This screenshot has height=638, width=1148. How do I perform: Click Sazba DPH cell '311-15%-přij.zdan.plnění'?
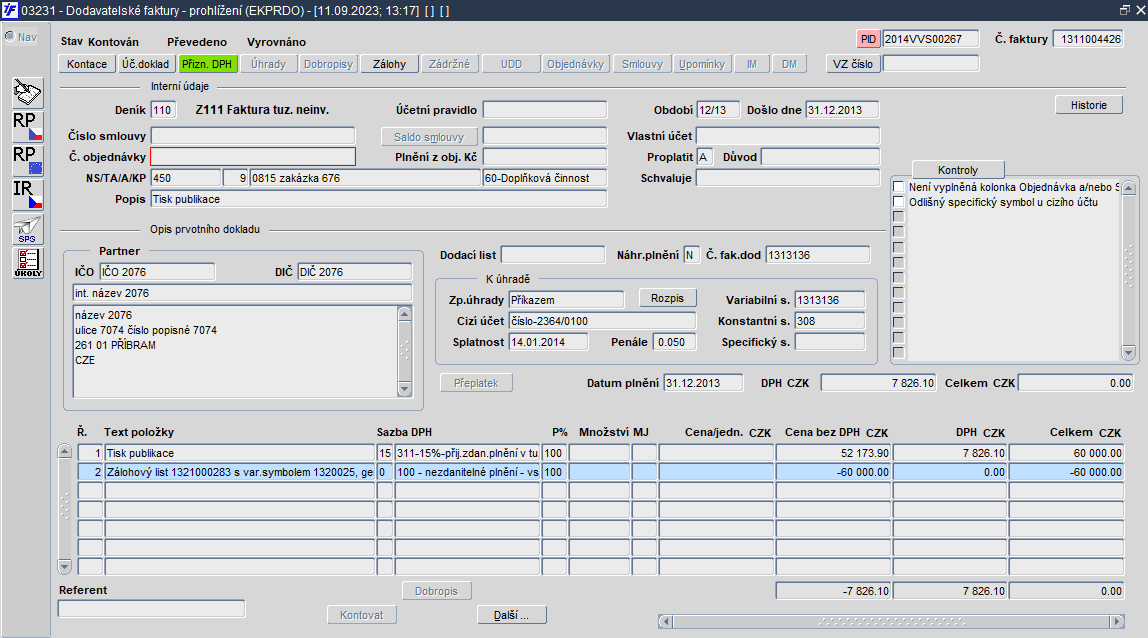[x=467, y=453]
